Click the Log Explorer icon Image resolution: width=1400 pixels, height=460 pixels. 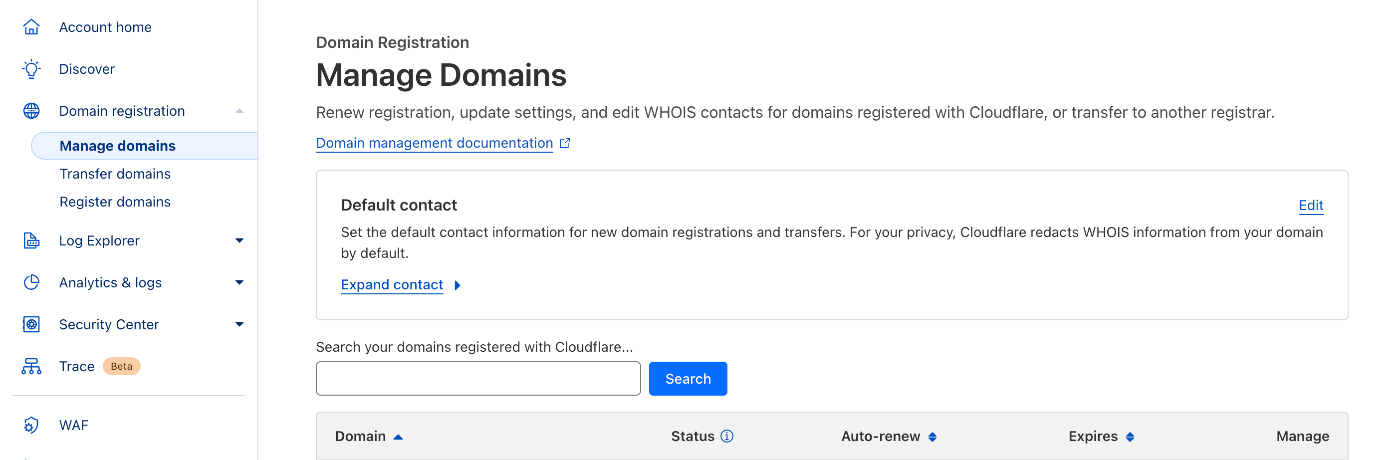point(32,241)
